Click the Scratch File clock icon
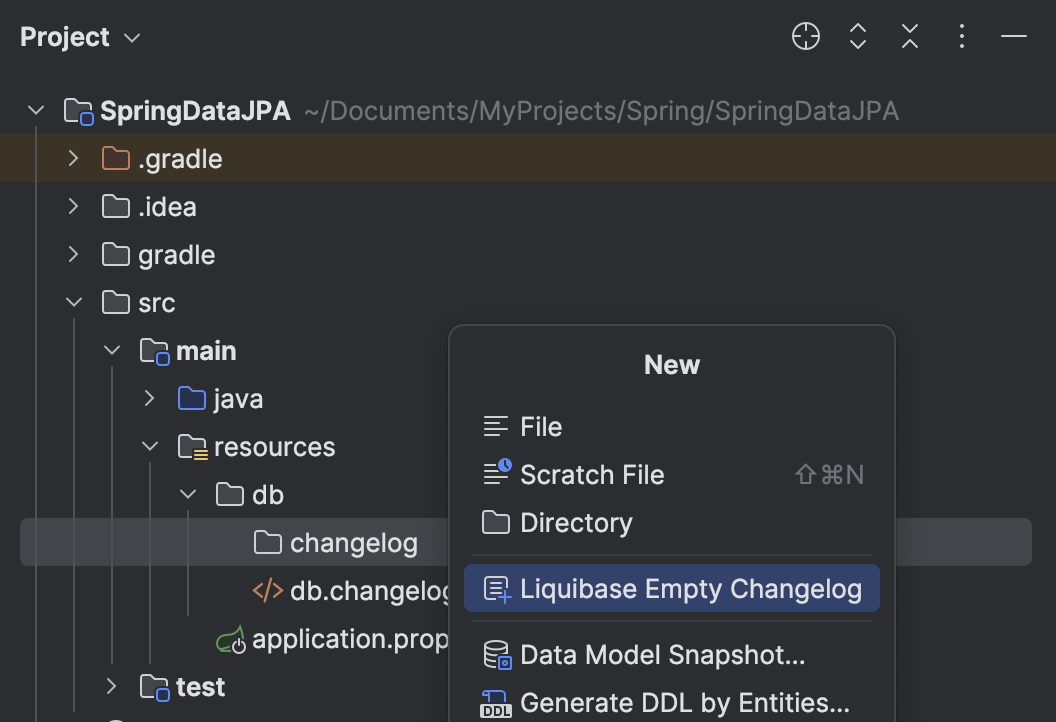 (497, 474)
